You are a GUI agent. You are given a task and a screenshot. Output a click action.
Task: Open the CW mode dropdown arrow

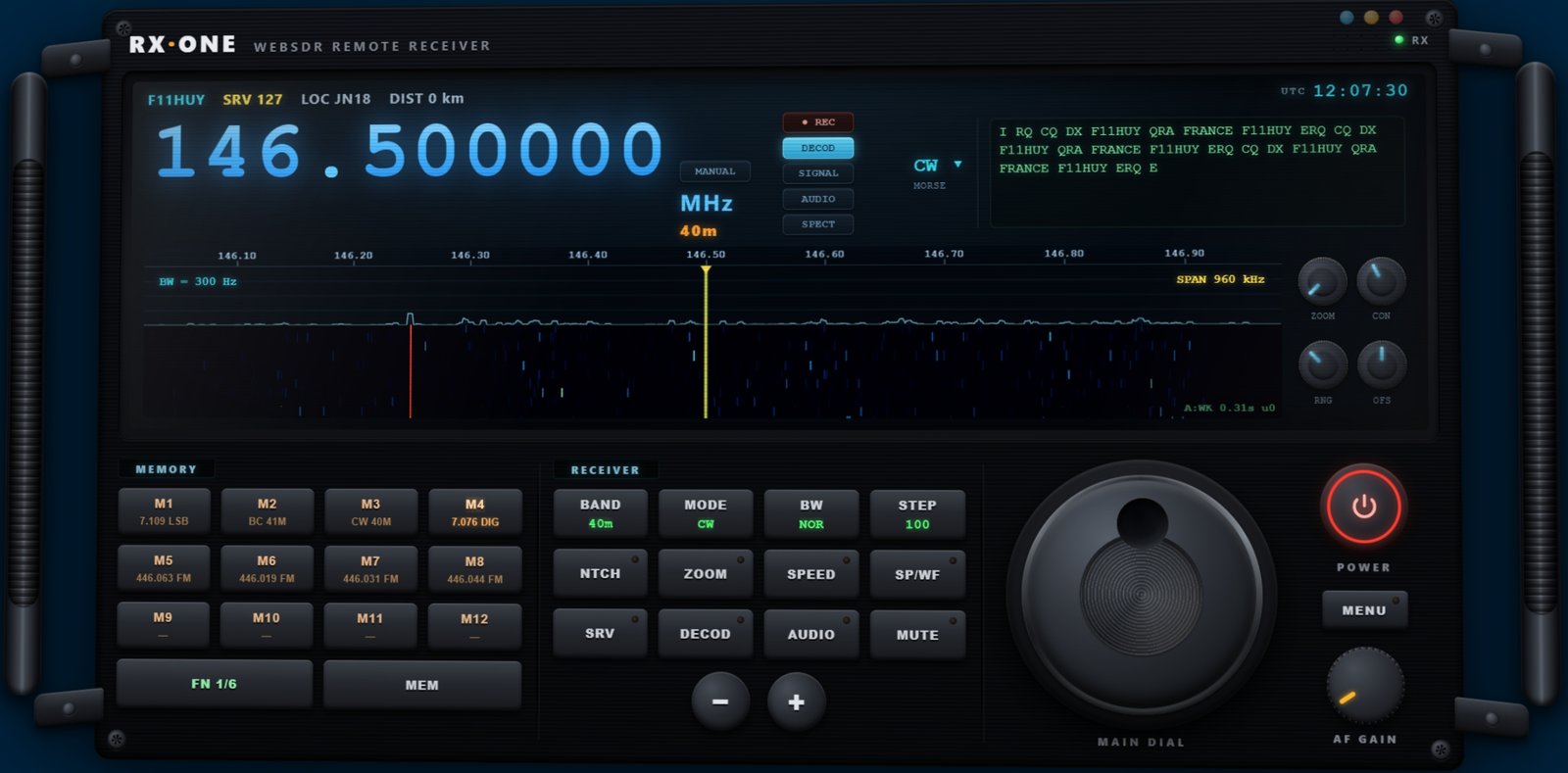tap(957, 165)
